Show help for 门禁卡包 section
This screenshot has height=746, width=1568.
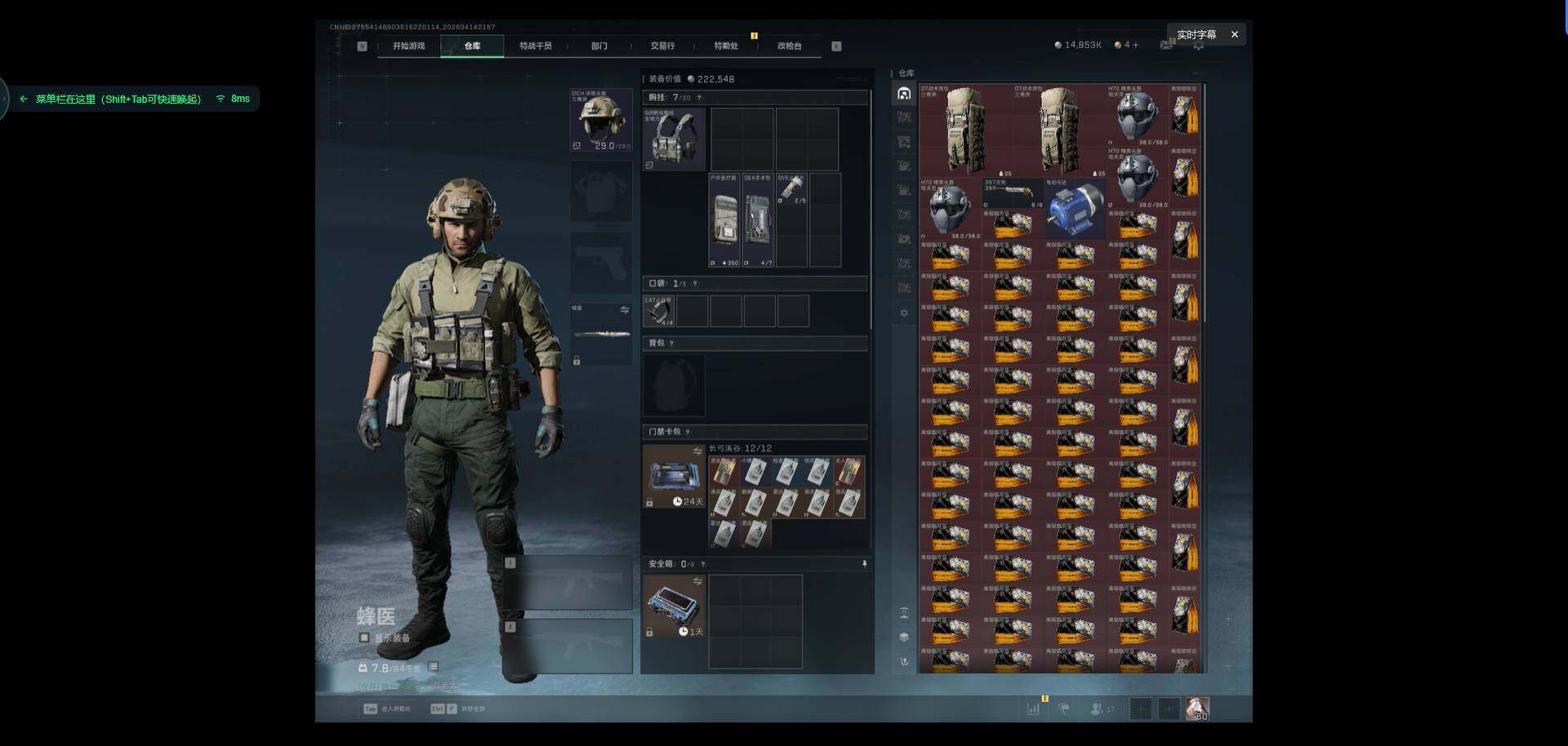tap(688, 432)
